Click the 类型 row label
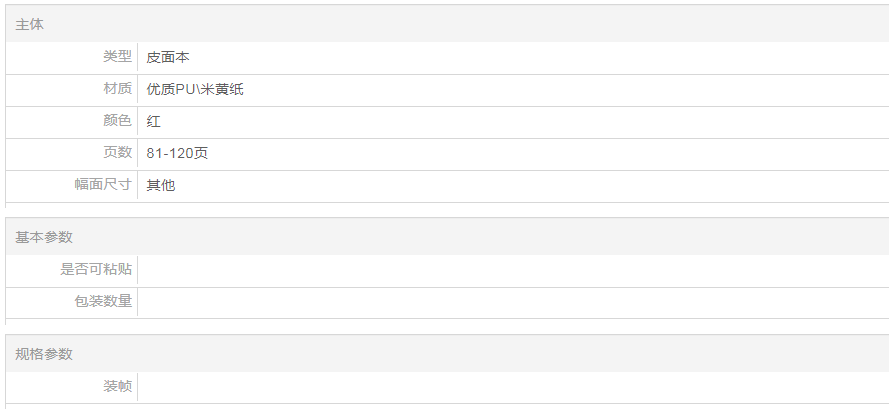 pos(117,57)
